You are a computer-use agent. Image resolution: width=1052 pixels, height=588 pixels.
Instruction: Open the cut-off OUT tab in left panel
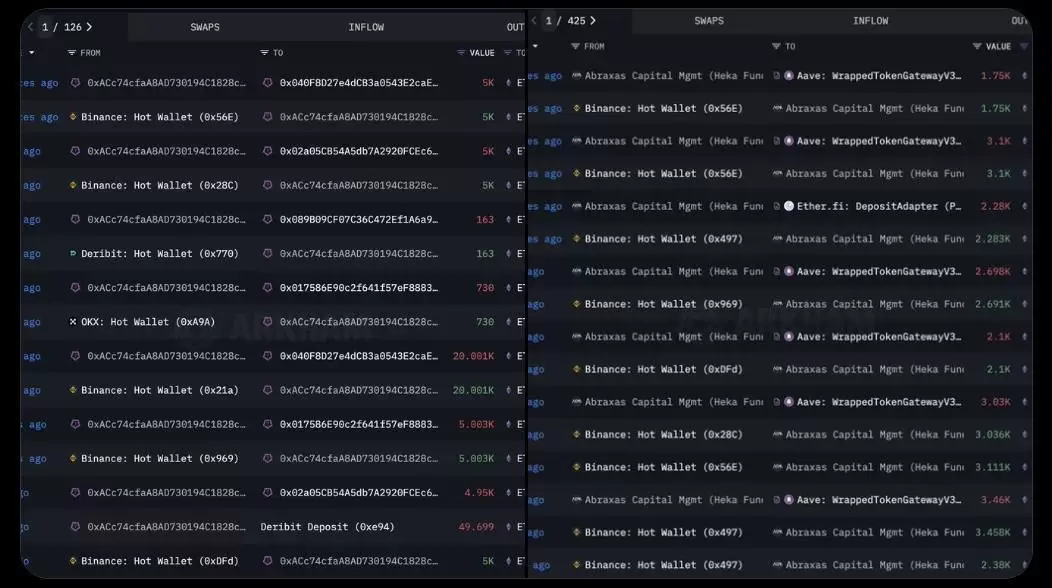(x=515, y=27)
